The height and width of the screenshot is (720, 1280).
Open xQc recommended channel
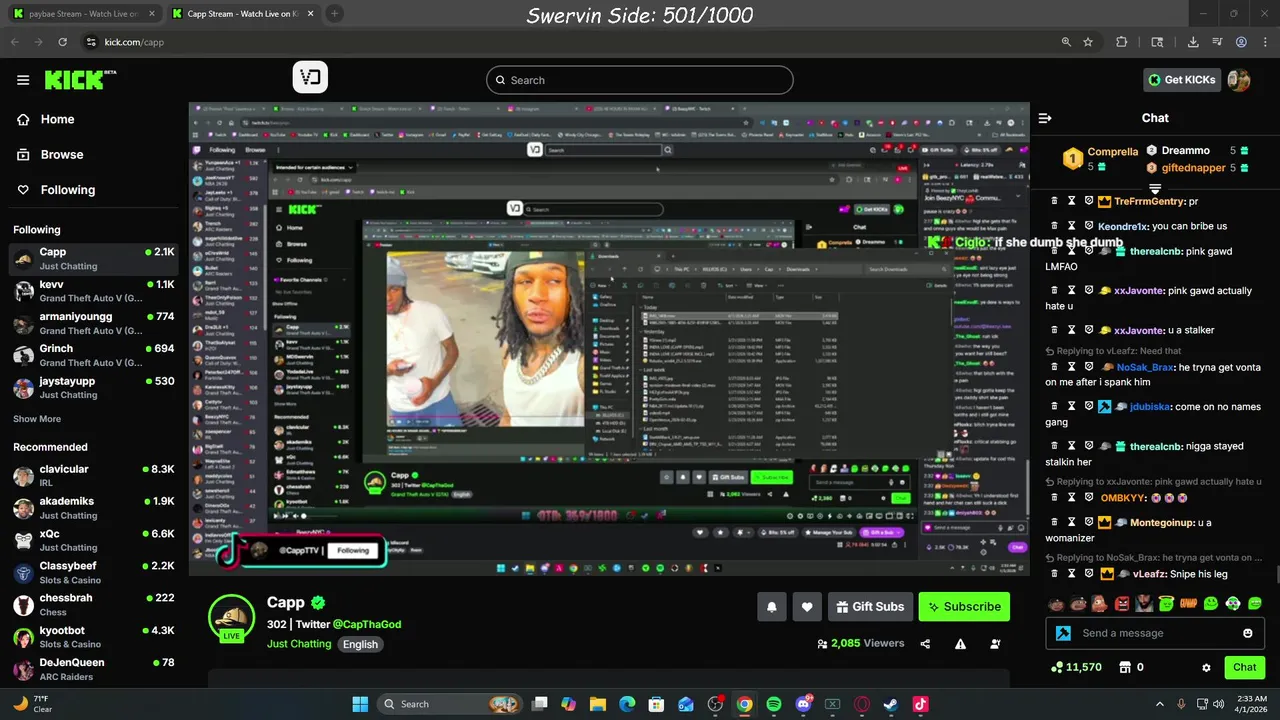pos(94,540)
